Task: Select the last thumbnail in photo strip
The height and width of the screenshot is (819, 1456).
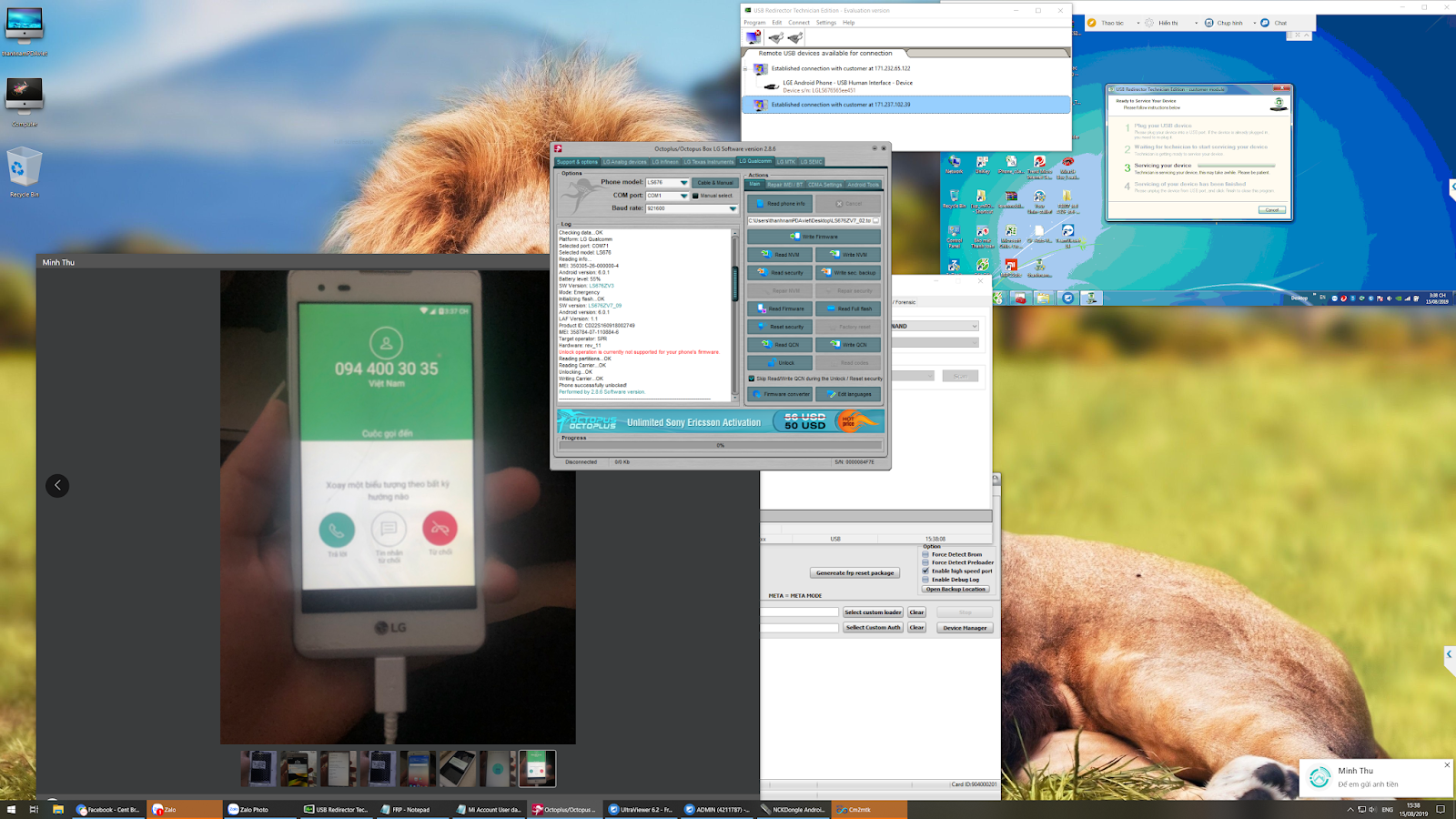Action: [537, 769]
